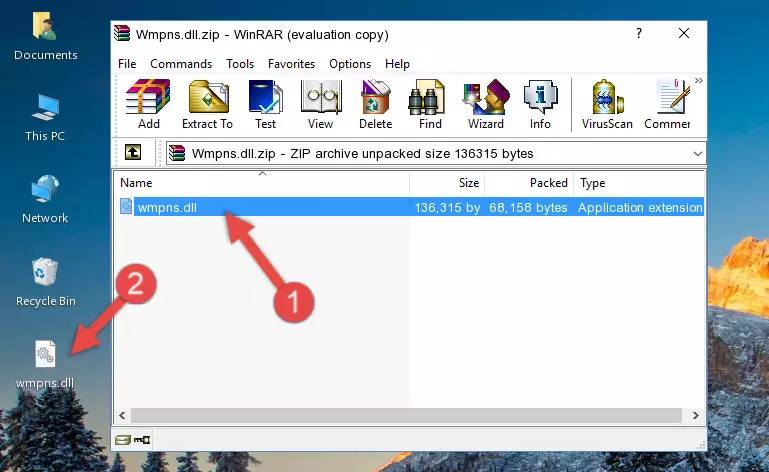
Task: Run the Test archive tool
Action: click(265, 104)
